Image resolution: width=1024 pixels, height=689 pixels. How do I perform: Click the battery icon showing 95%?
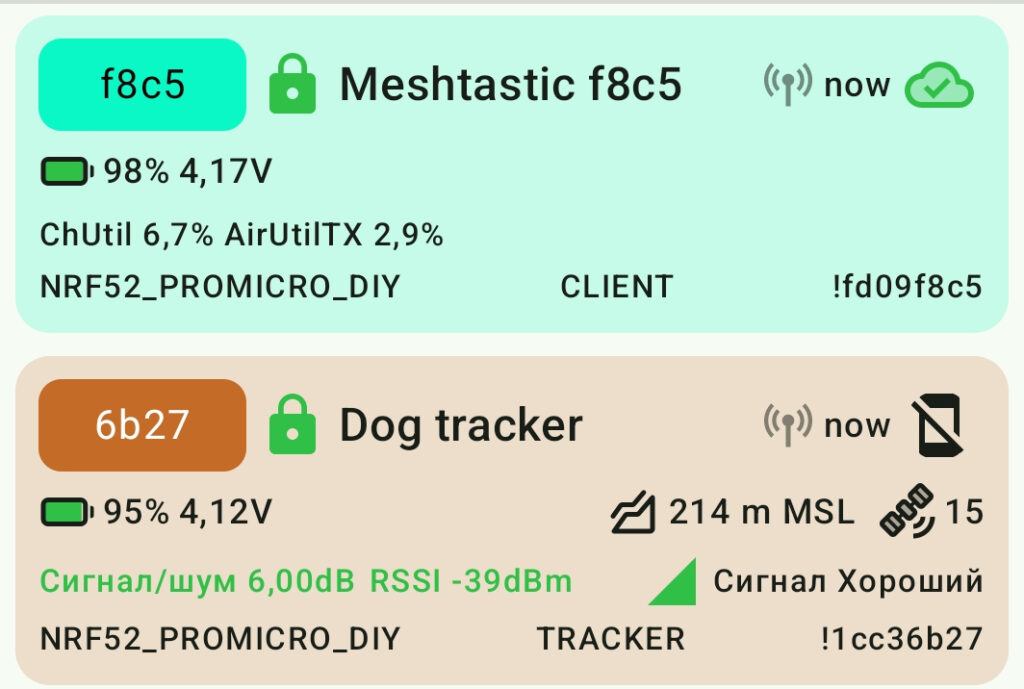pyautogui.click(x=67, y=513)
